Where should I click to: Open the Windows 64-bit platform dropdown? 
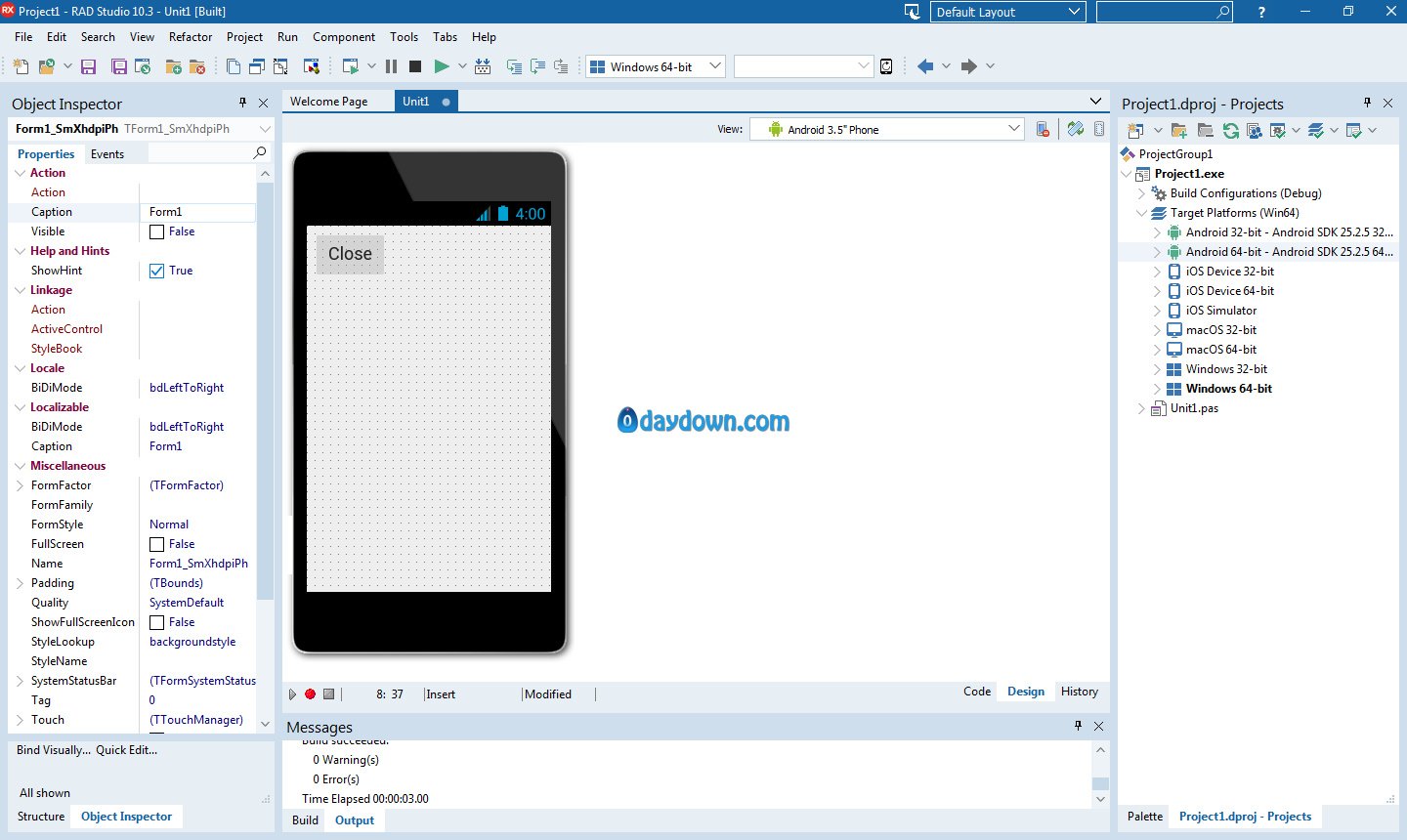tap(715, 66)
